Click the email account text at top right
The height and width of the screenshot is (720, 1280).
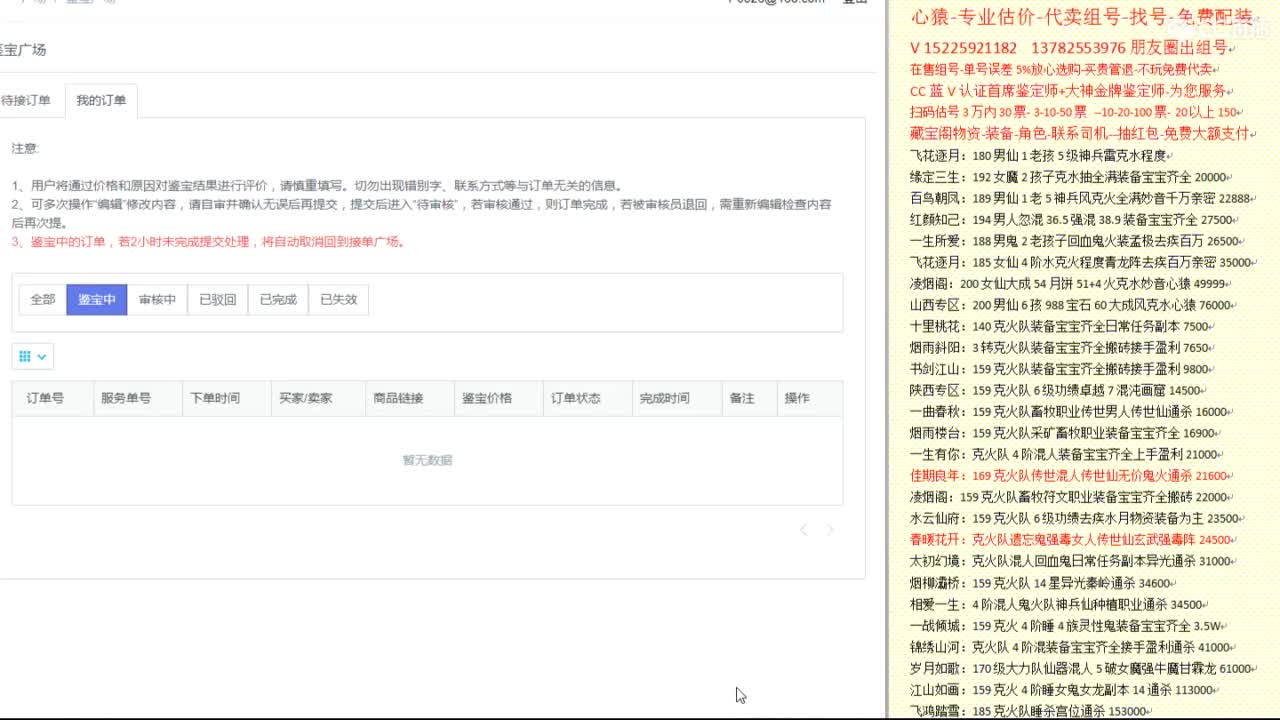click(764, 2)
